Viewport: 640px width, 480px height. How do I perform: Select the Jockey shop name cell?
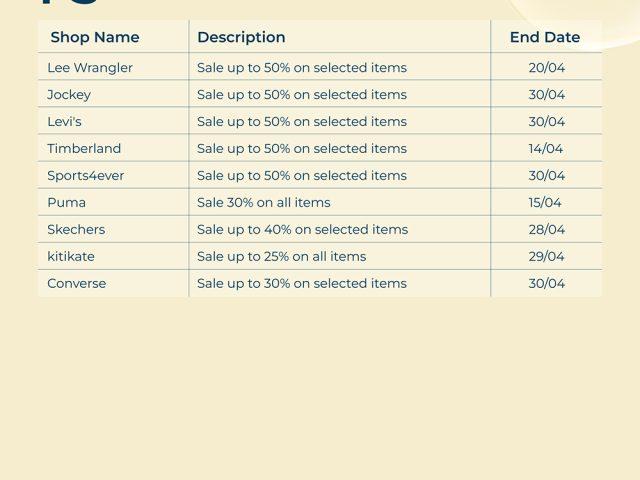[69, 95]
